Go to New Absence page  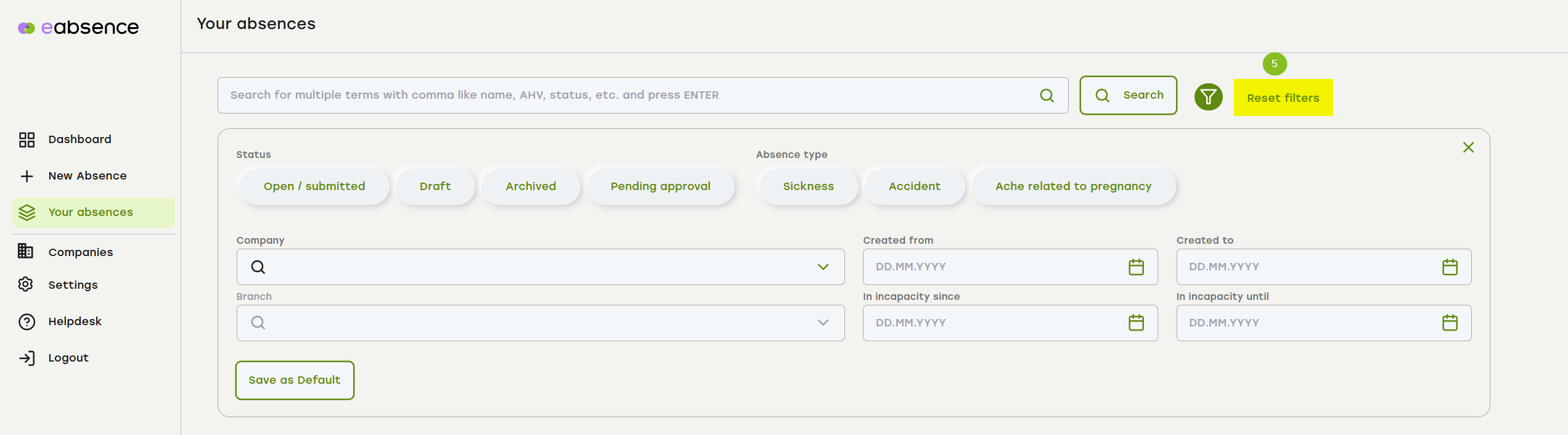88,176
